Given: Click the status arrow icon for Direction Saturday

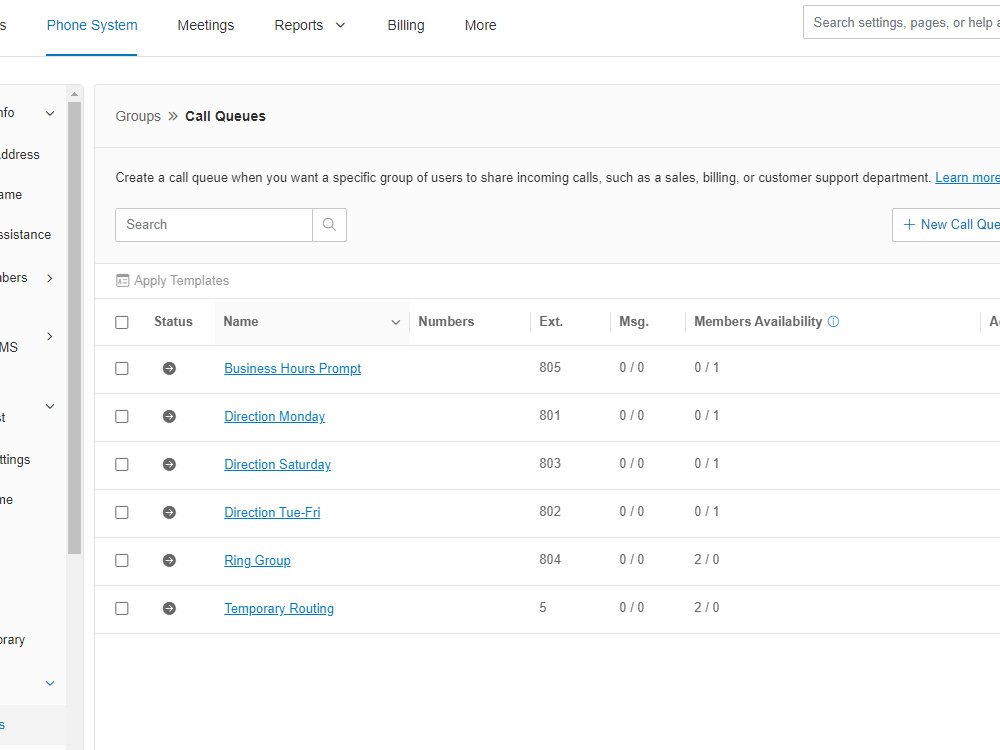Looking at the screenshot, I should coord(169,464).
